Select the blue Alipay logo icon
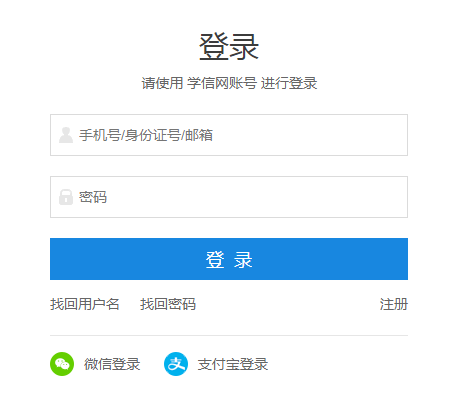The image size is (454, 394). pos(176,364)
